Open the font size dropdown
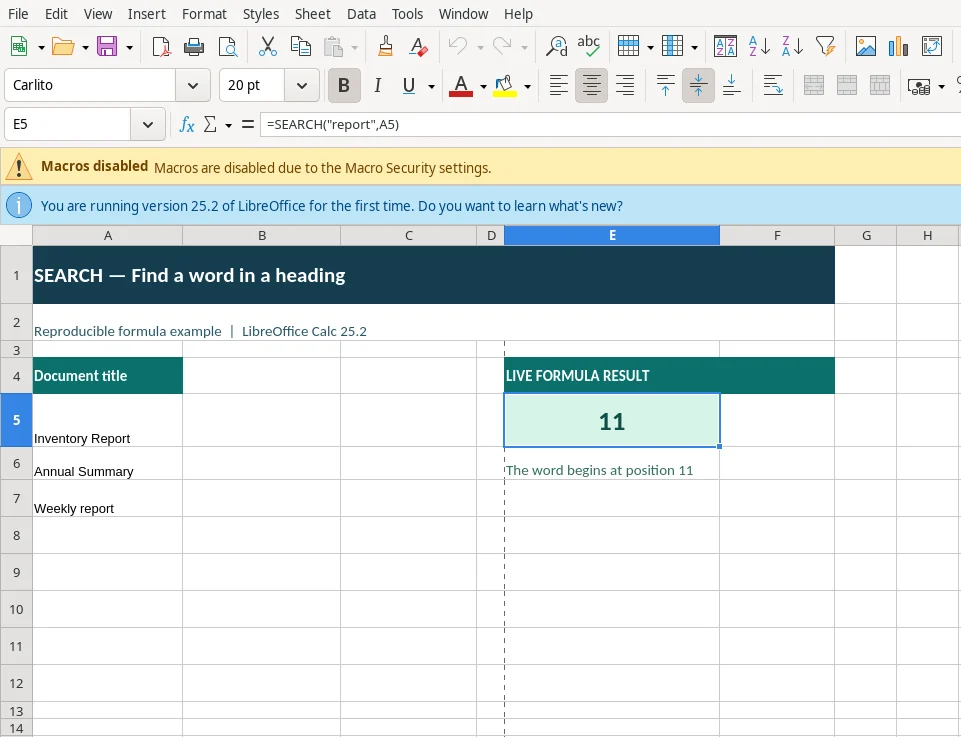This screenshot has width=961, height=737. [x=302, y=86]
